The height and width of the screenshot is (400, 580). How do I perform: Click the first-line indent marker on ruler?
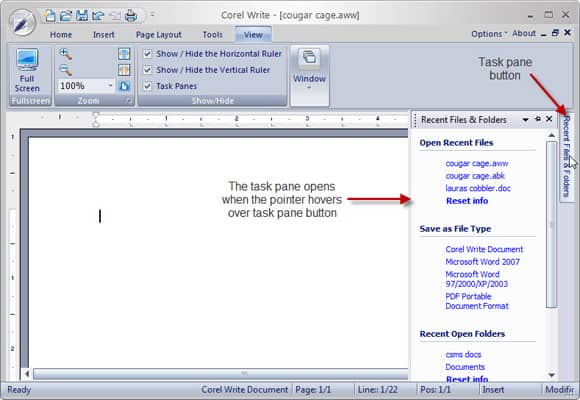95,115
